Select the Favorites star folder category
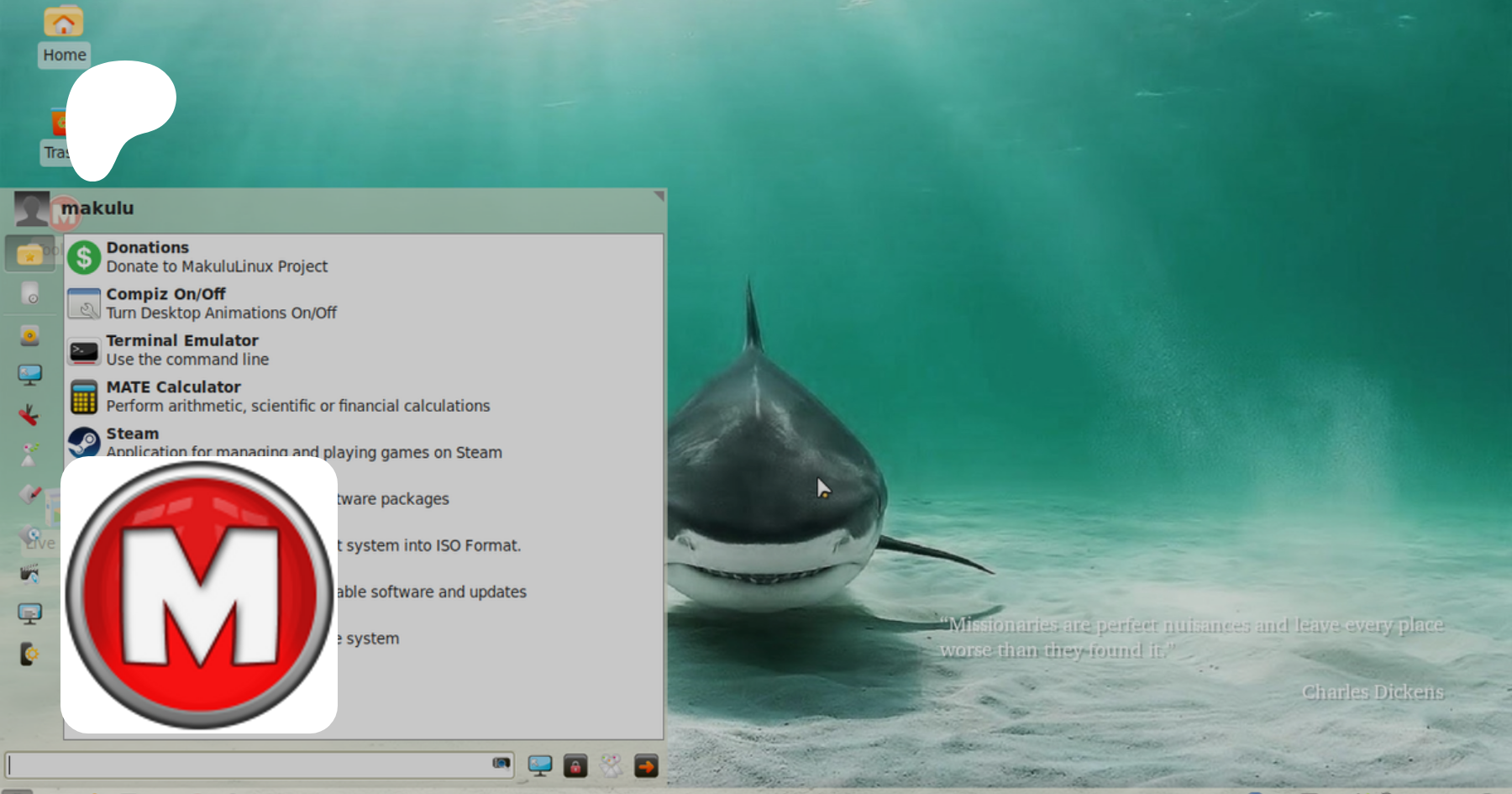Image resolution: width=1512 pixels, height=794 pixels. (x=30, y=254)
